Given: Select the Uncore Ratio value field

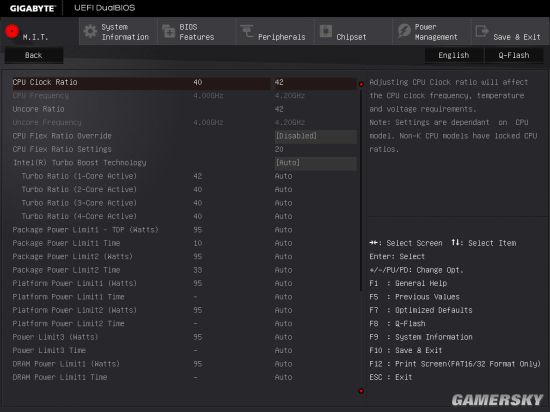Looking at the screenshot, I should coord(279,109).
